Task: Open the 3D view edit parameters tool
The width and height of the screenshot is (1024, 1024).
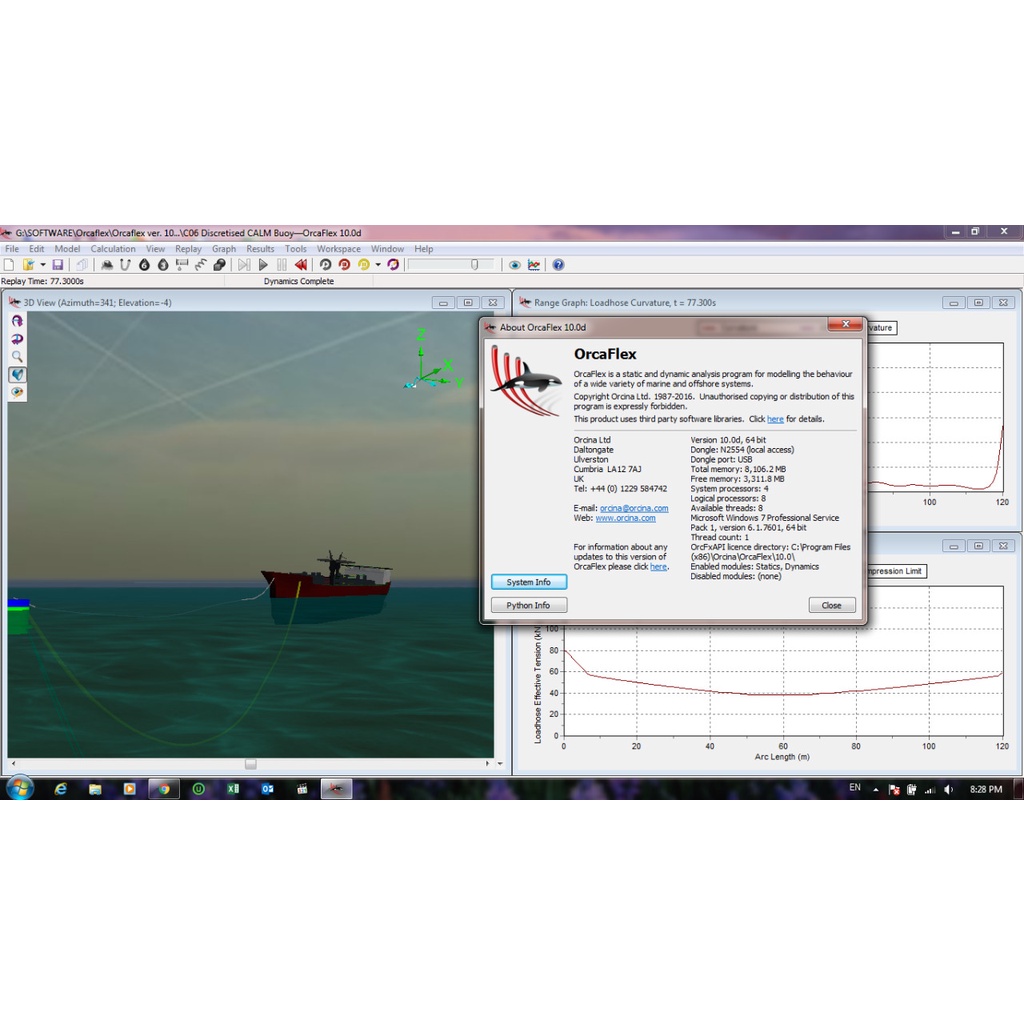Action: click(17, 392)
